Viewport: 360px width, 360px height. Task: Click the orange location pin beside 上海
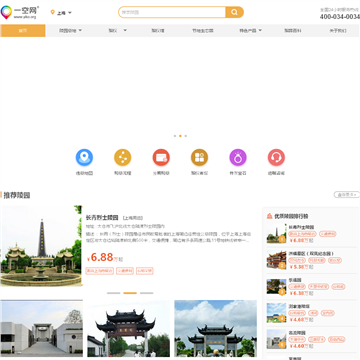pyautogui.click(x=52, y=12)
